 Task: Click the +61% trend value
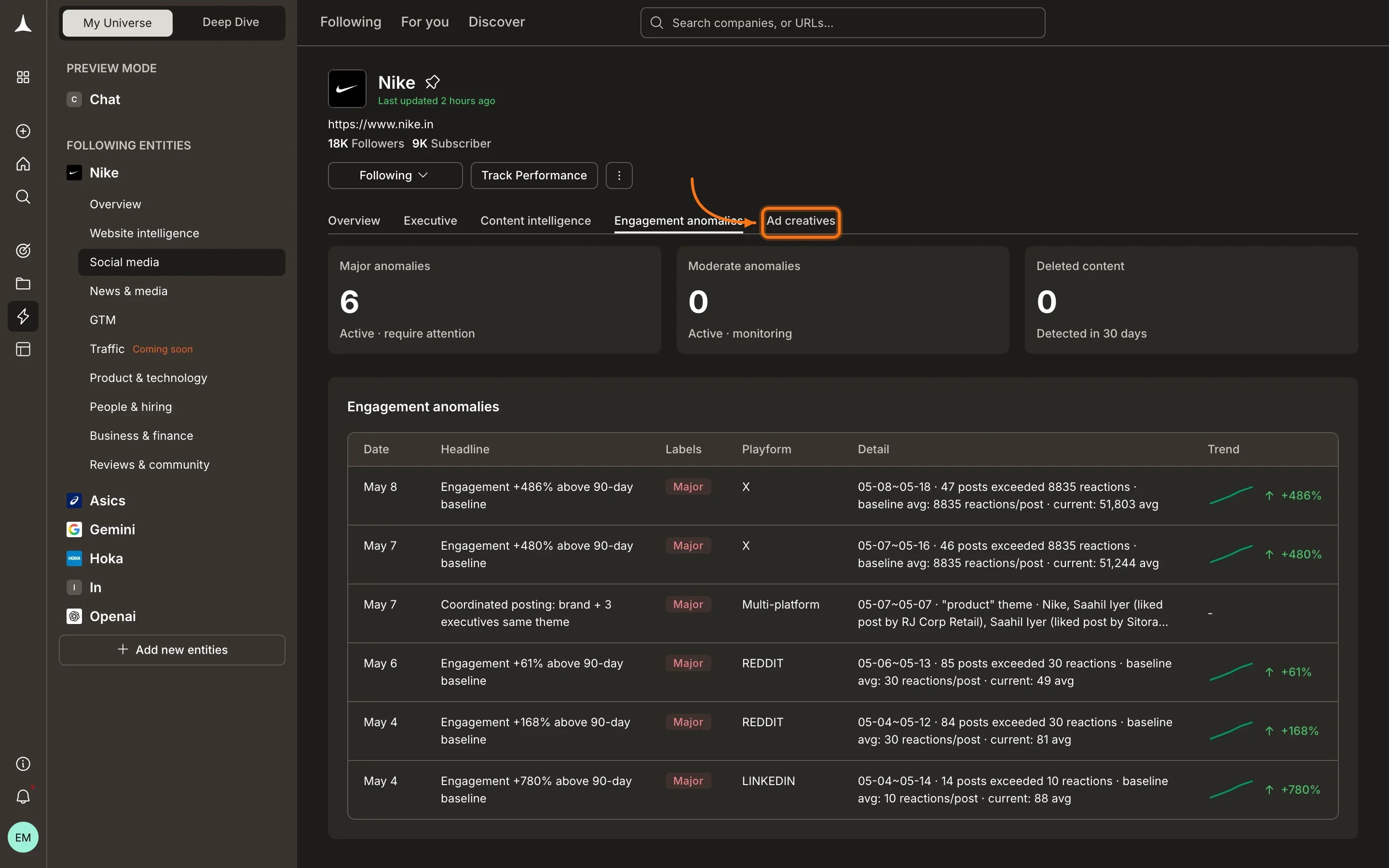1296,672
